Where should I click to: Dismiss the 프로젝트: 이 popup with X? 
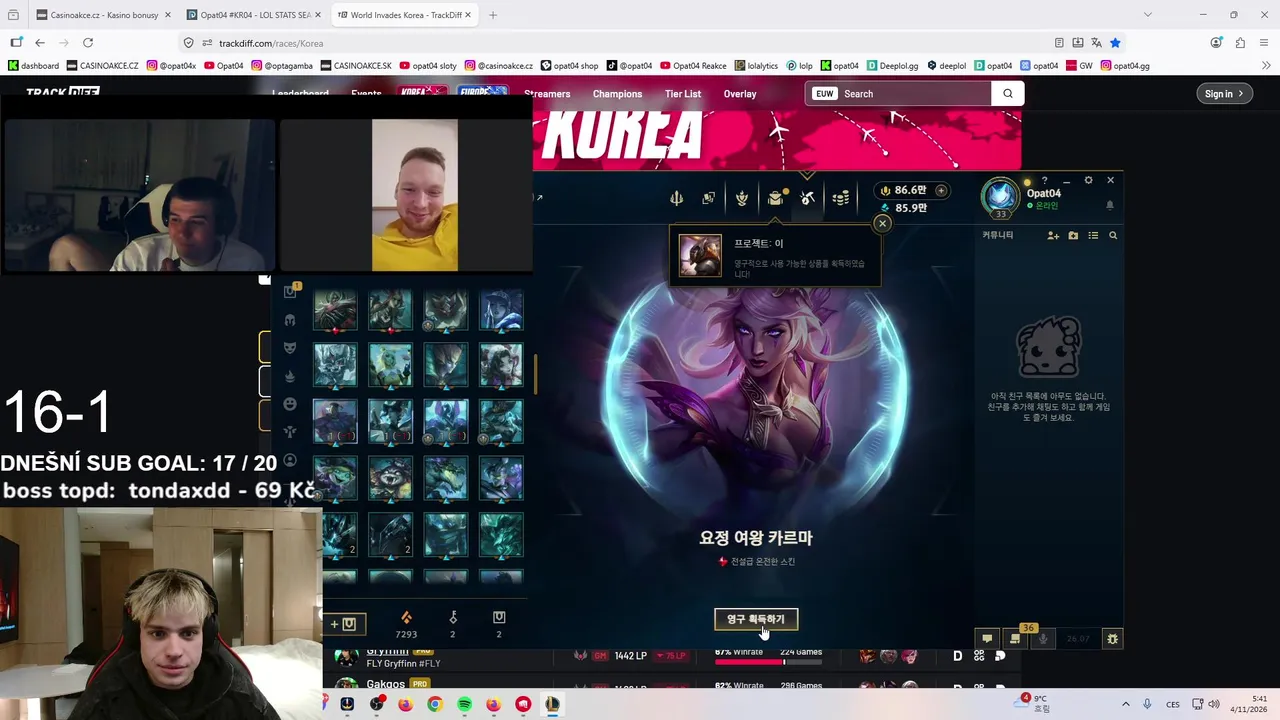(x=882, y=223)
